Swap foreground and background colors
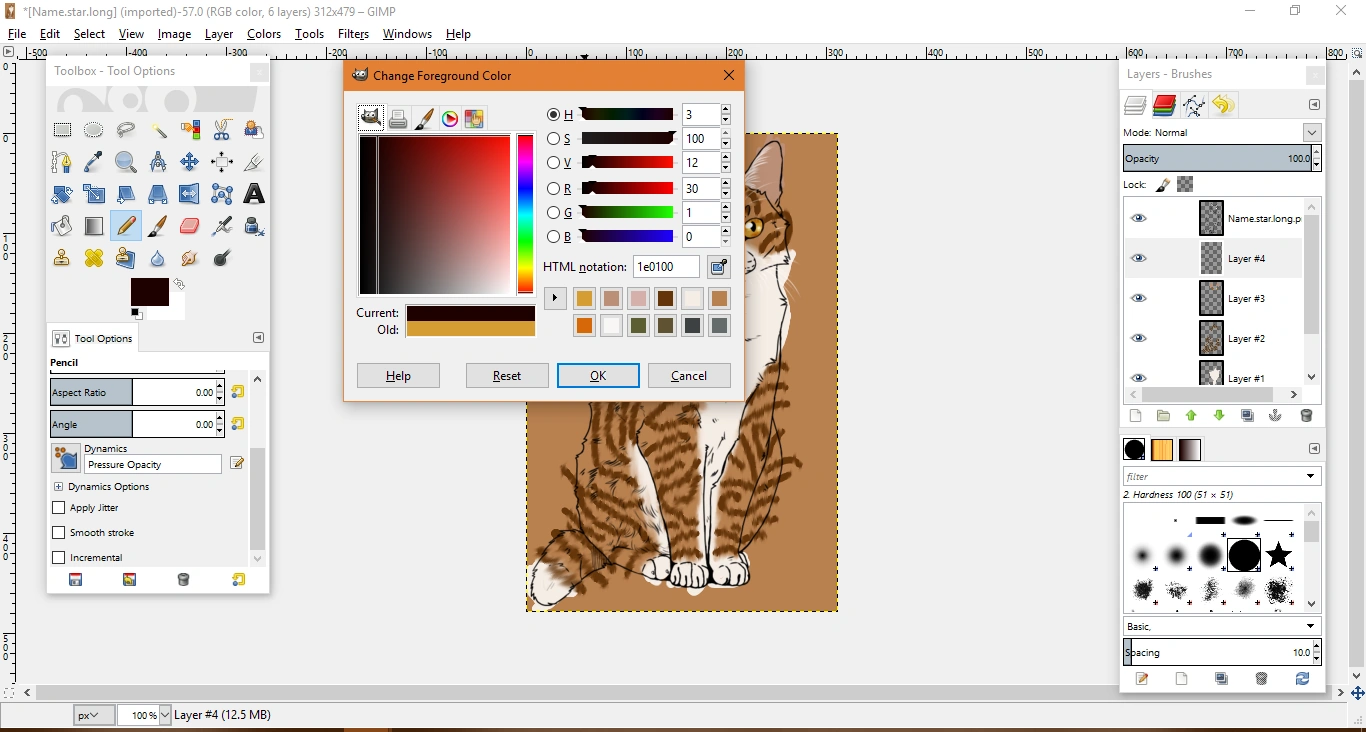 click(x=180, y=285)
